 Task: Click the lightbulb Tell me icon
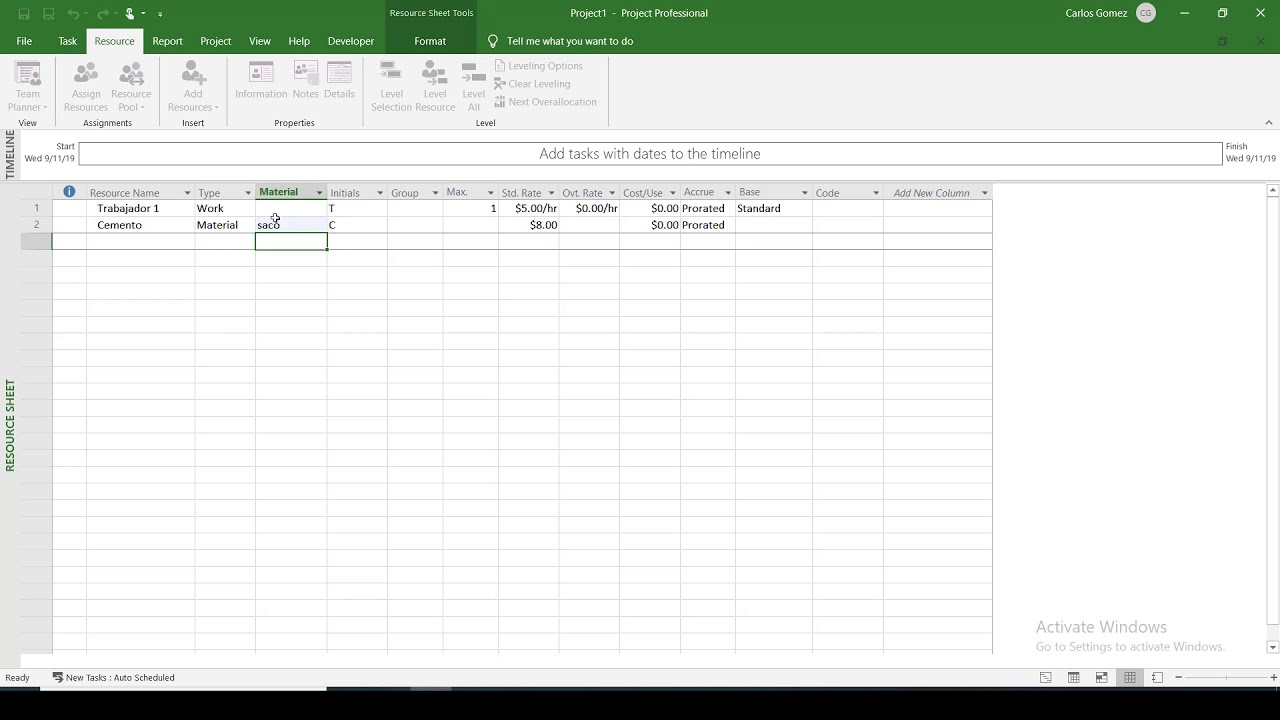point(493,41)
